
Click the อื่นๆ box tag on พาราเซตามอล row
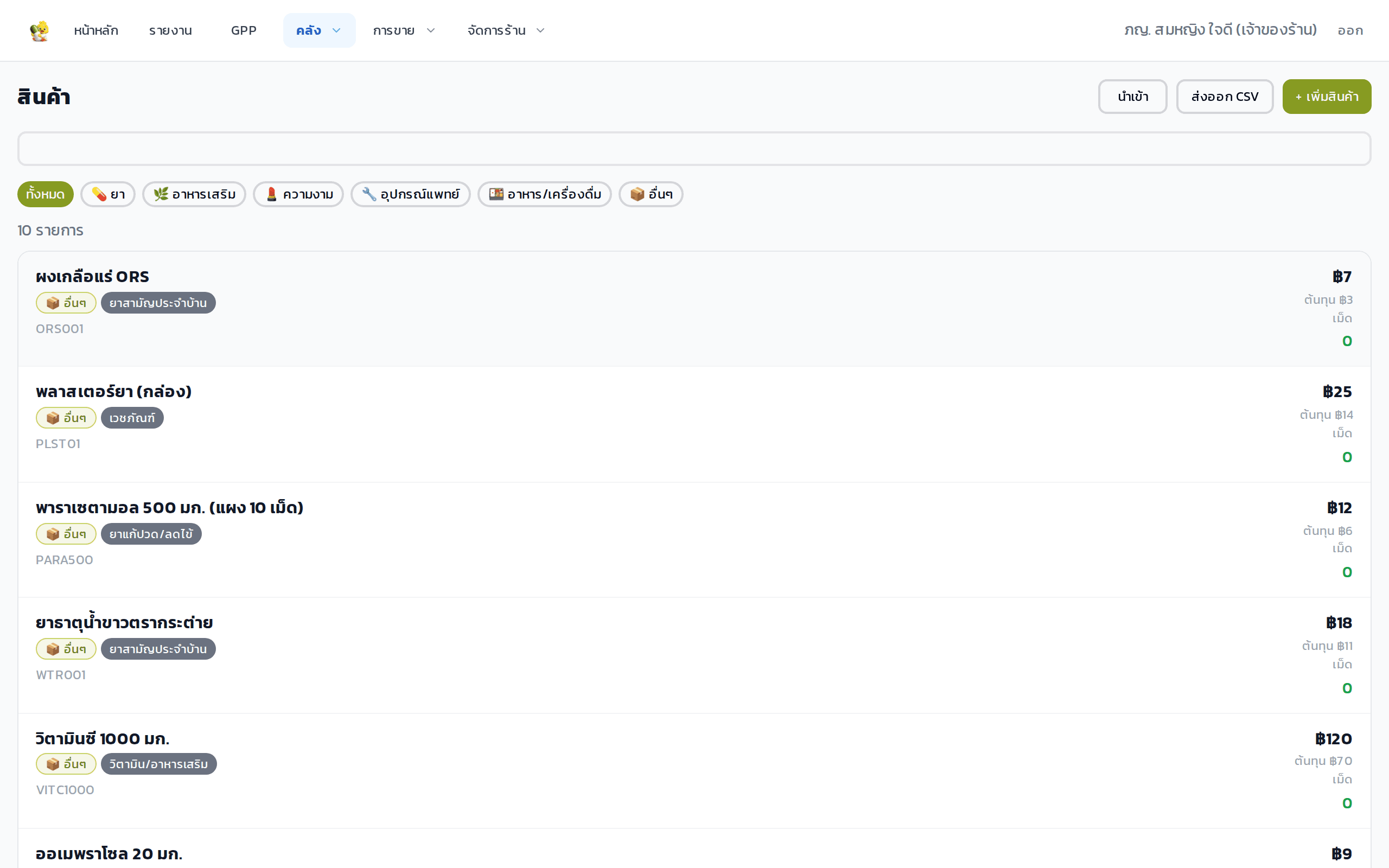pyautogui.click(x=66, y=534)
